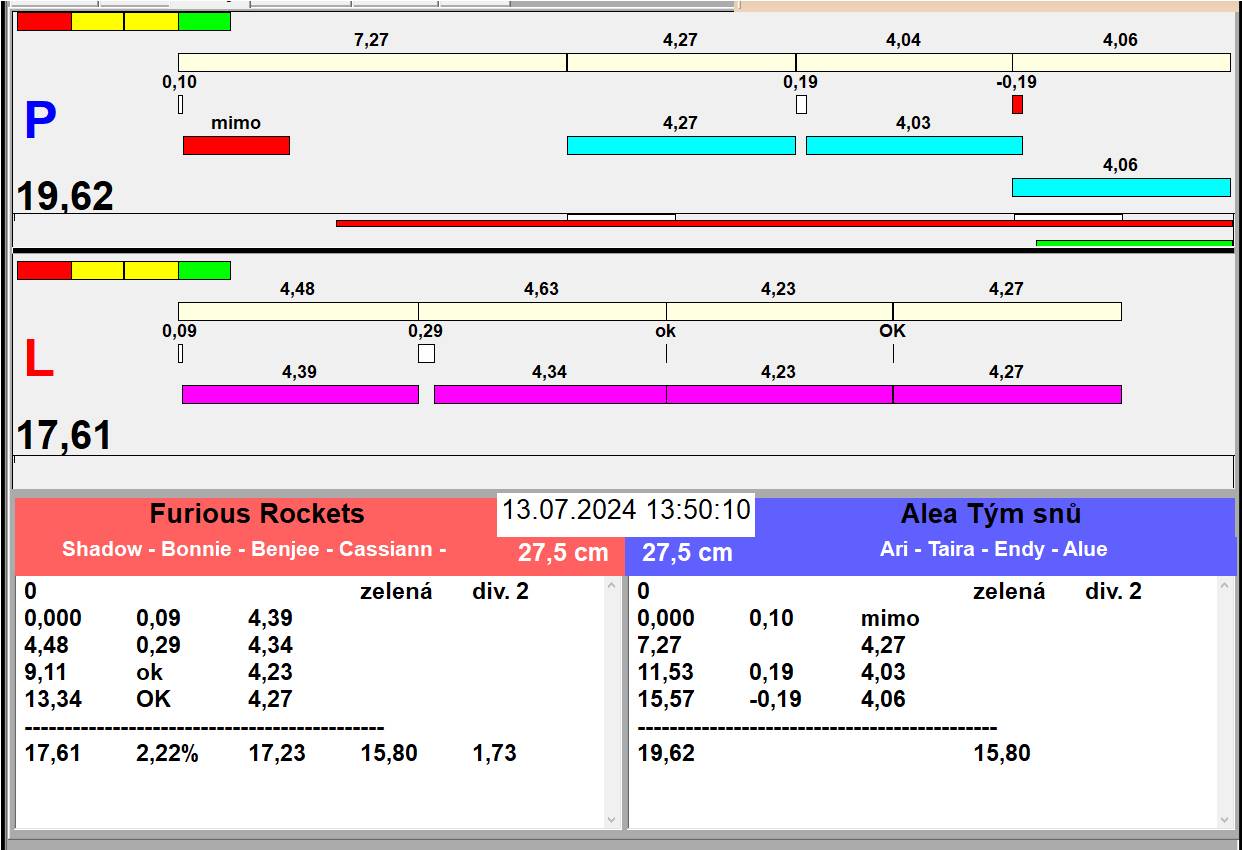Click the small box under 0,29
The image size is (1242, 850).
coord(426,353)
